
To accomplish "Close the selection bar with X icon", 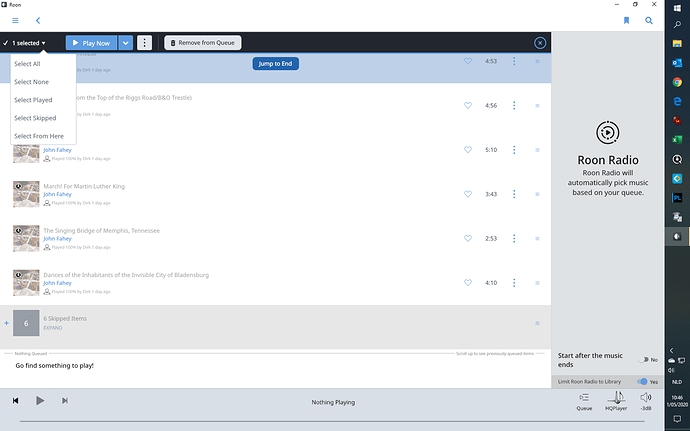I will 540,43.
